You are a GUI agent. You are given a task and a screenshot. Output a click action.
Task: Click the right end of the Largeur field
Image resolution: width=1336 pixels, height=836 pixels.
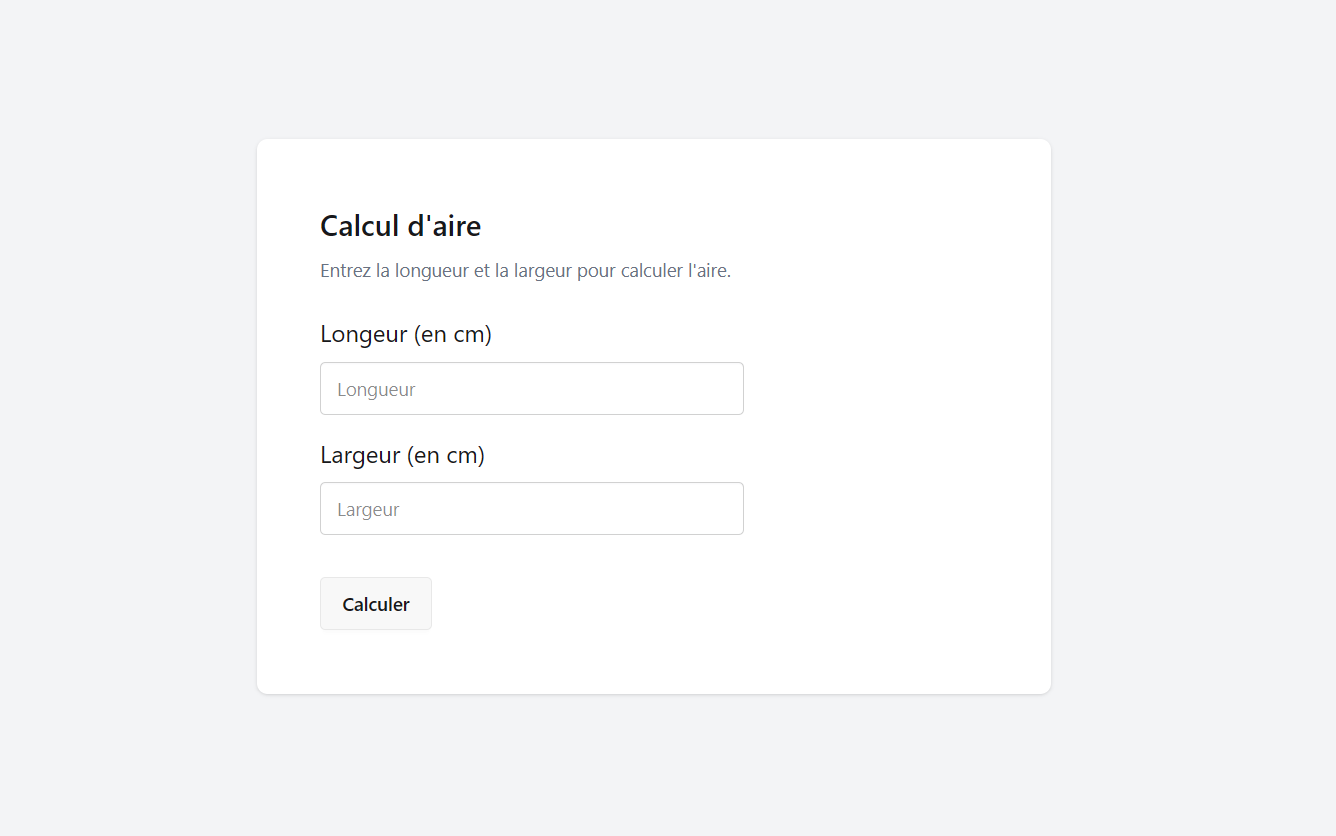725,509
